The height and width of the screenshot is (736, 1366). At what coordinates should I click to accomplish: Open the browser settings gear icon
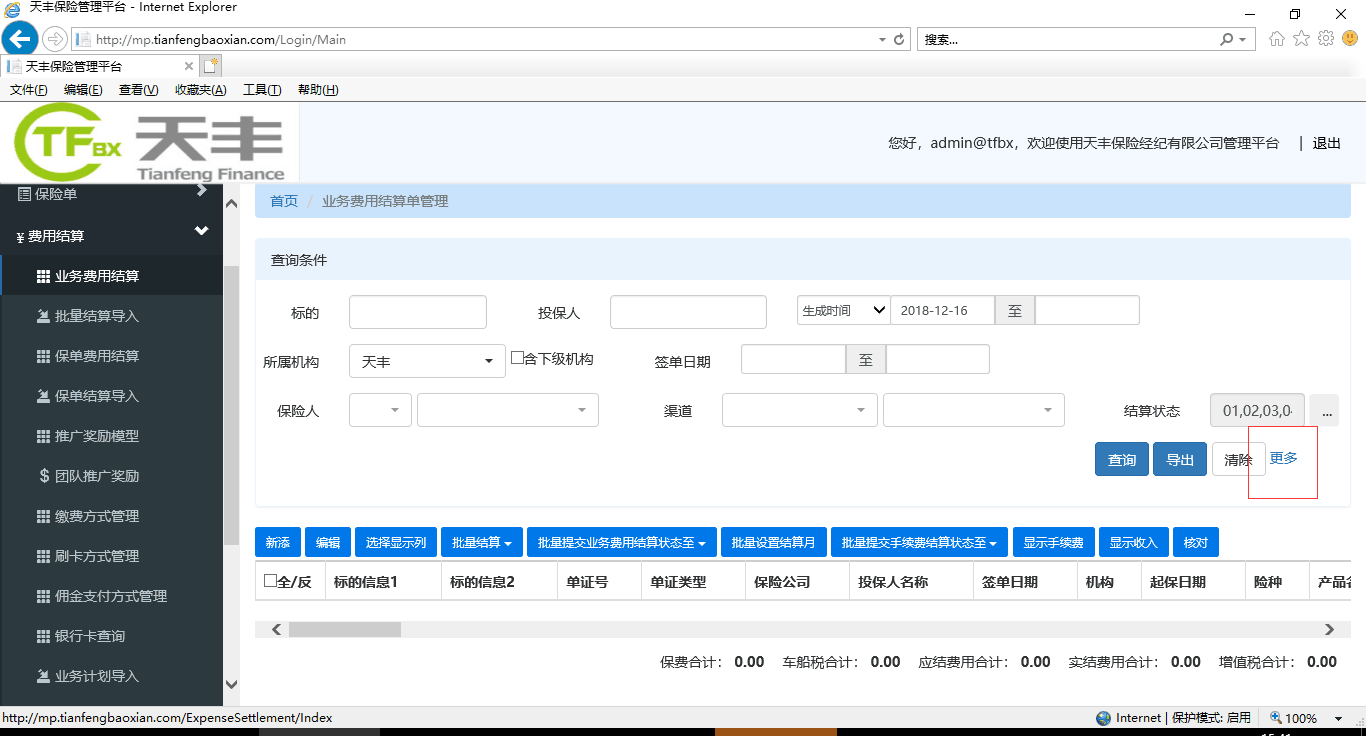point(1326,39)
